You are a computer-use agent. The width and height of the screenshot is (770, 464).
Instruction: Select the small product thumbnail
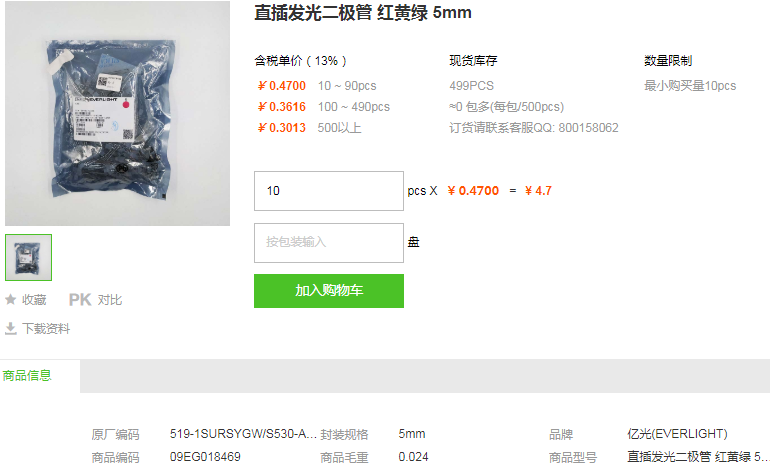click(x=28, y=257)
